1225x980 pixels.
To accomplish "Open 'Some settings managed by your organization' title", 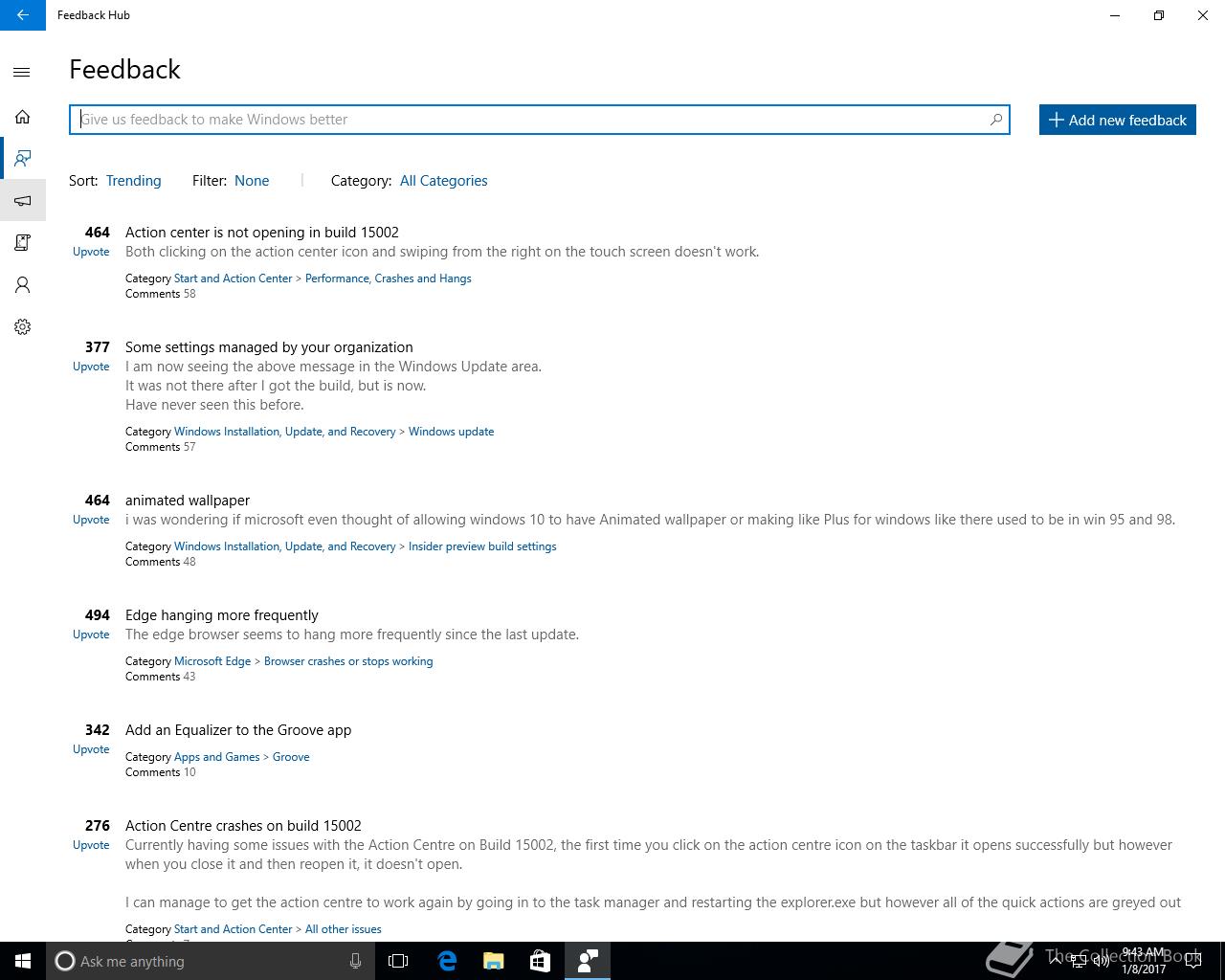I will point(269,347).
